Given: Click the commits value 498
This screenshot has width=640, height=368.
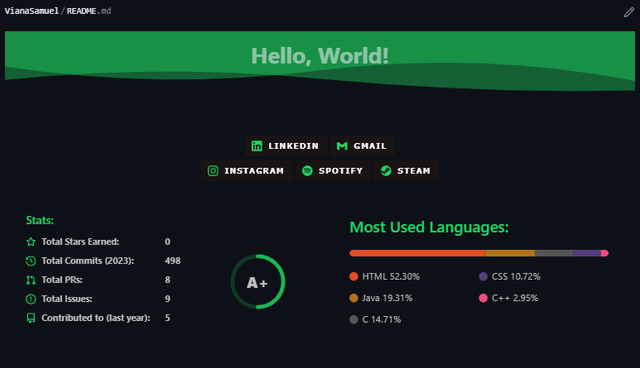Looking at the screenshot, I should (173, 261).
